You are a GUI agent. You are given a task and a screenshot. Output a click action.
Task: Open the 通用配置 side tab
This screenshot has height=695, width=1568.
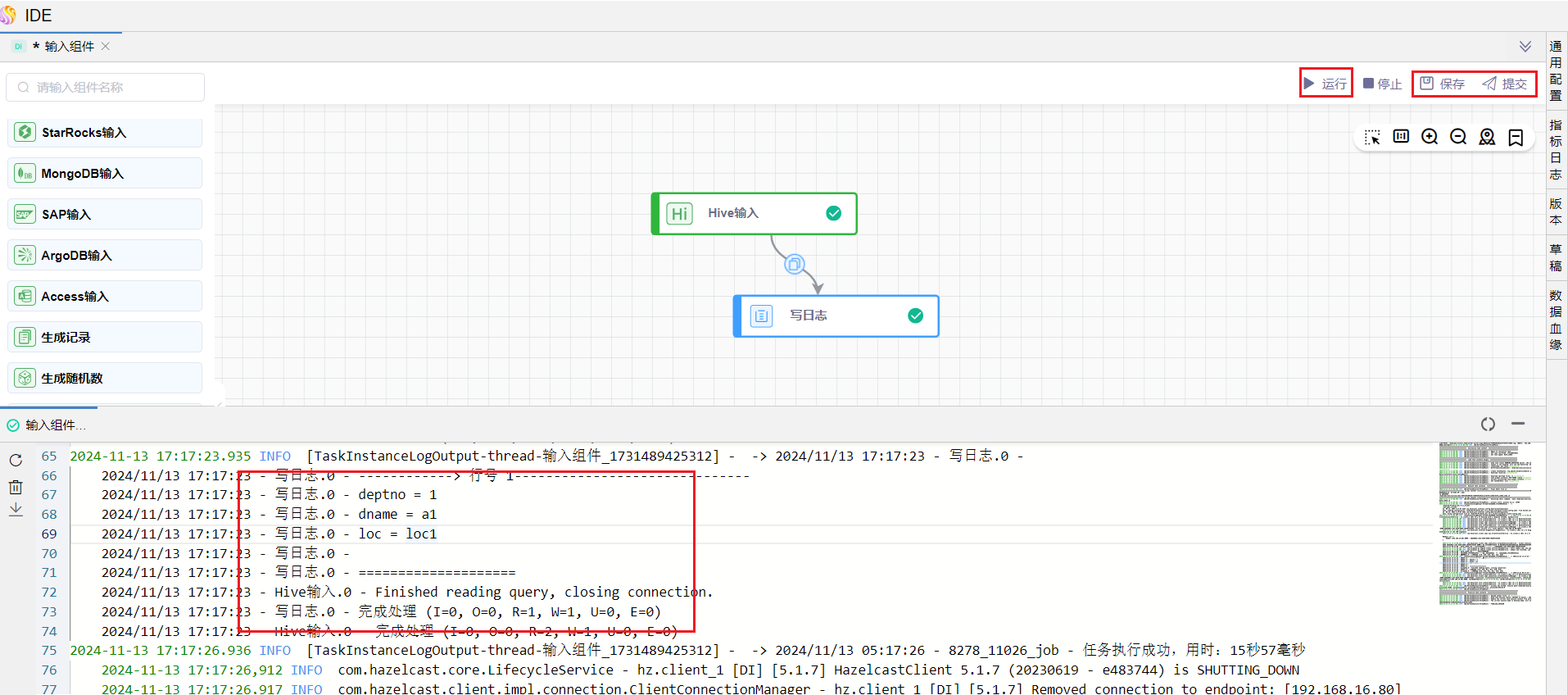point(1556,70)
